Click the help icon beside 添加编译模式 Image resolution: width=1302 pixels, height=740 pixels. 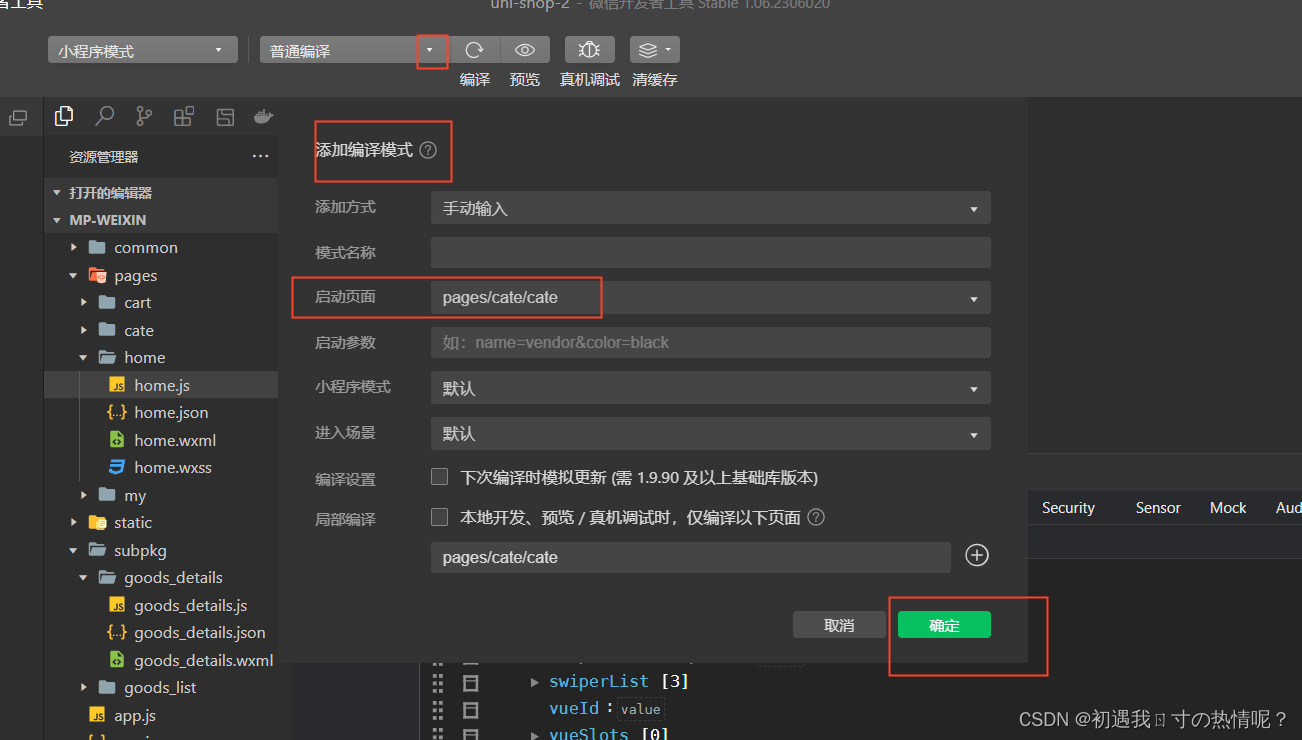(428, 150)
